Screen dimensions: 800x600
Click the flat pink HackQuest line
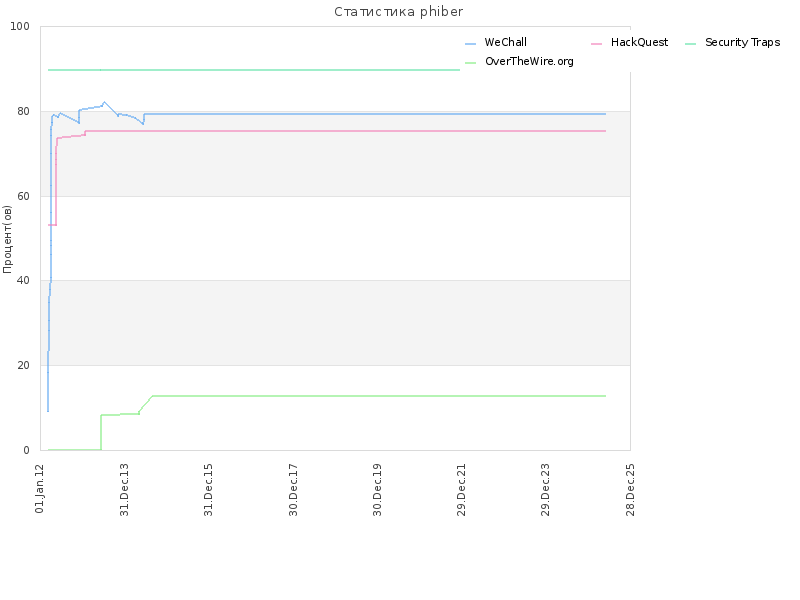coord(345,131)
